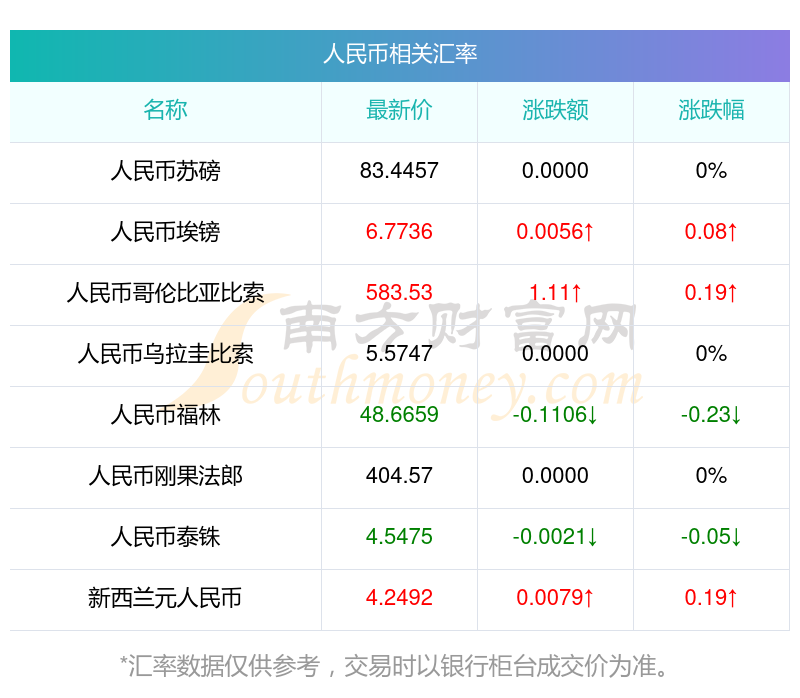Click the change value -0.0021↓
Image resolution: width=800 pixels, height=698 pixels.
click(x=555, y=537)
